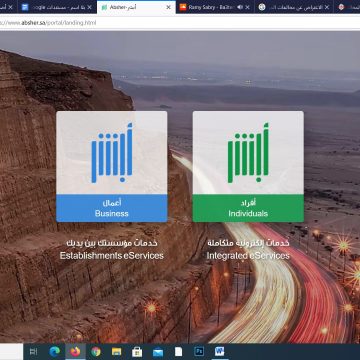360x360 pixels.
Task: Open Microsoft Store from the taskbar
Action: point(137,352)
